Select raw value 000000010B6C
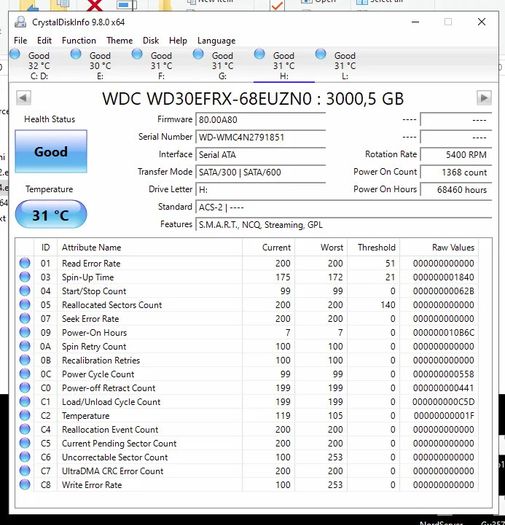This screenshot has width=505, height=525. 443,332
